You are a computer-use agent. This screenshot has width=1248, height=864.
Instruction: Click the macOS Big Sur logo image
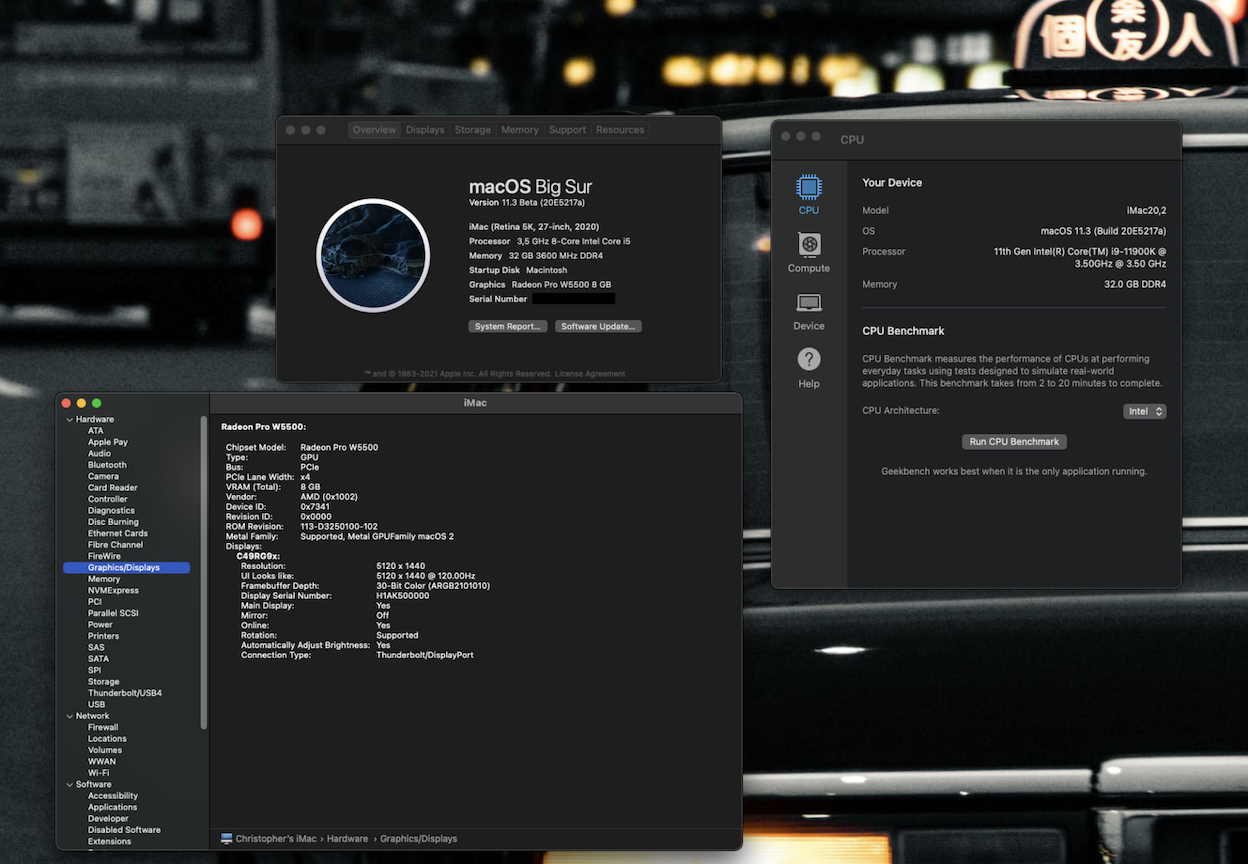pyautogui.click(x=373, y=256)
